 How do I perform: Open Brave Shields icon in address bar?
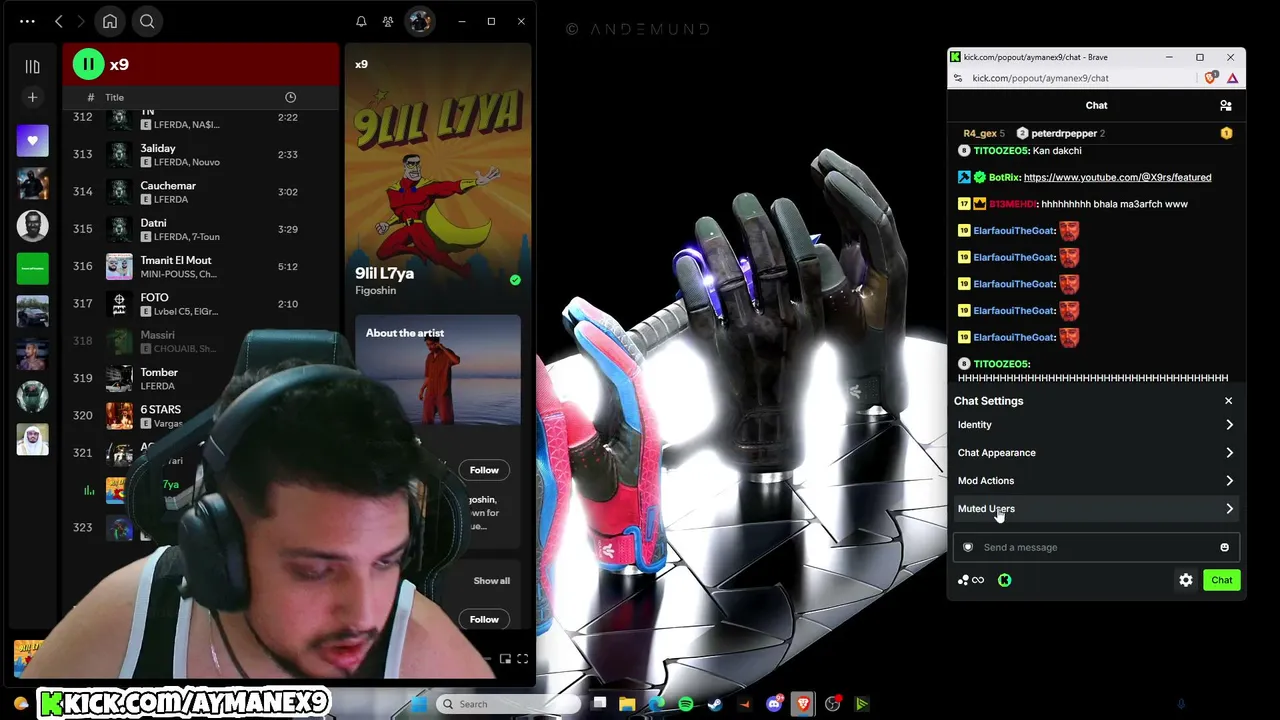tap(1211, 78)
